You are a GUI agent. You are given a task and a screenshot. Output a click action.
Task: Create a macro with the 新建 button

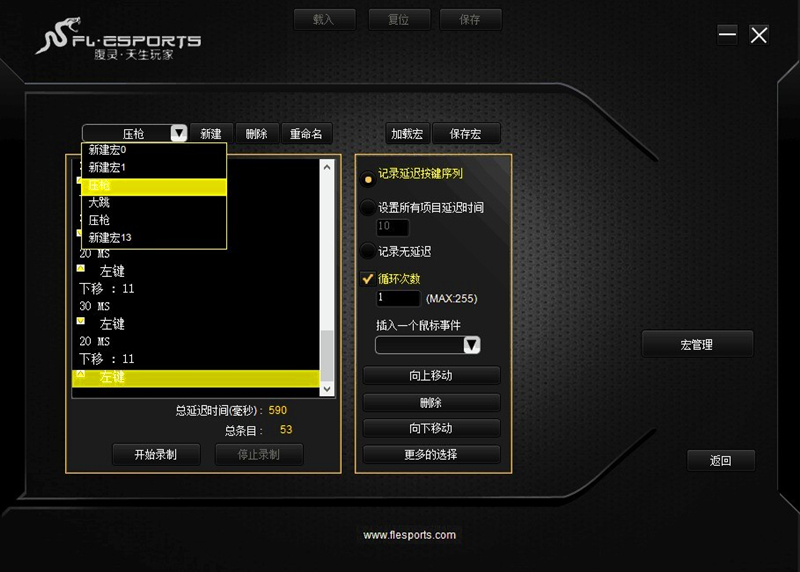click(x=211, y=134)
